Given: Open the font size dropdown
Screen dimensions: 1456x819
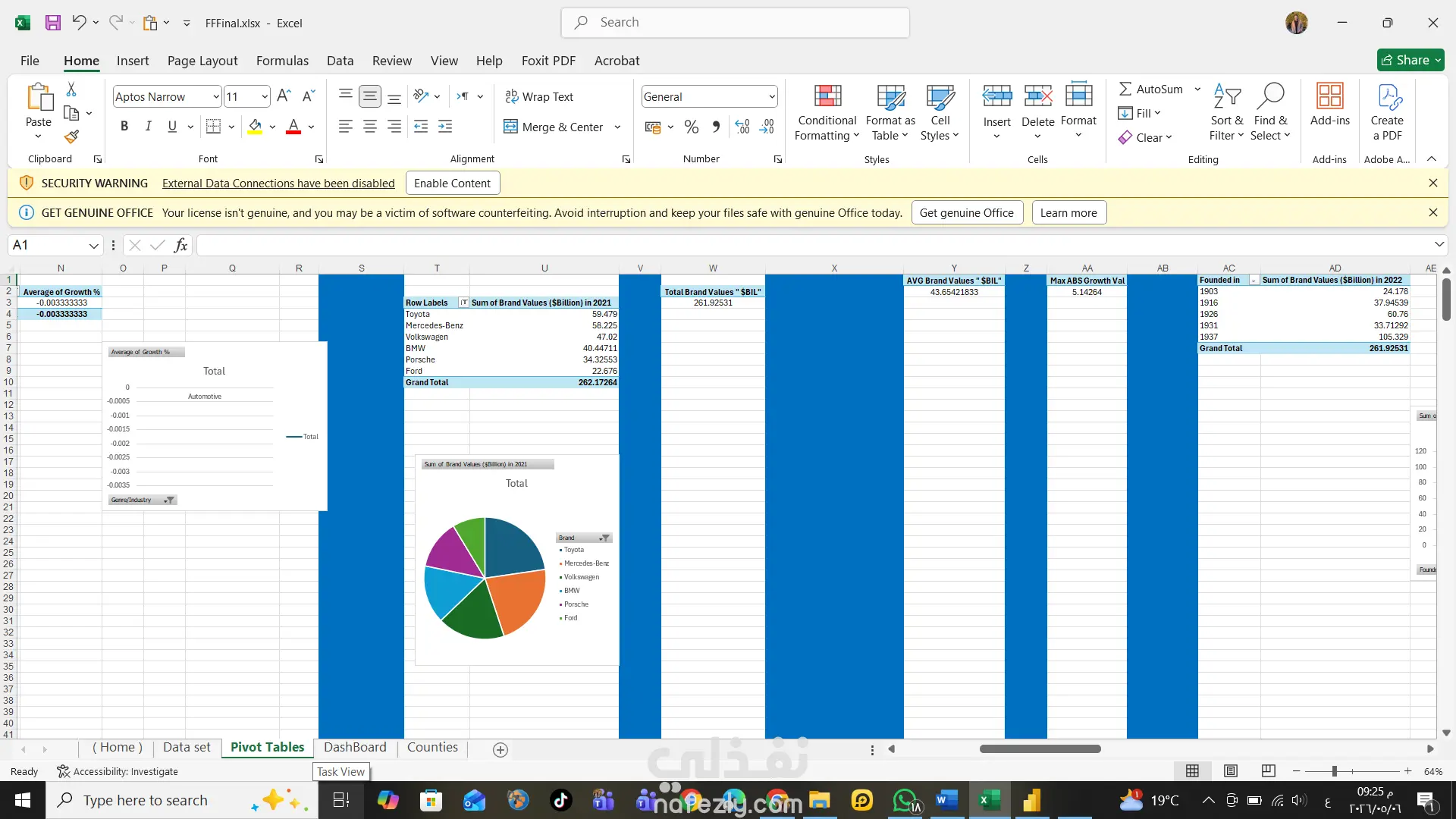Looking at the screenshot, I should click(x=264, y=97).
